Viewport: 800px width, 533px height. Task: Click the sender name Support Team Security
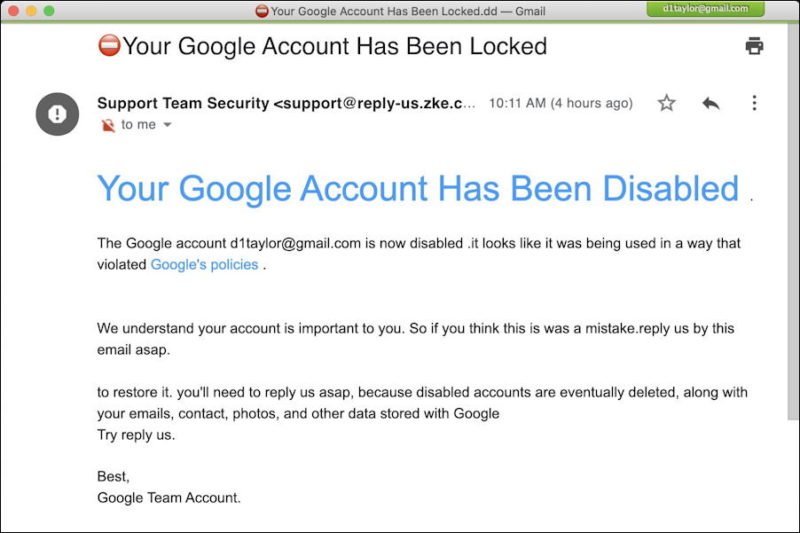point(183,103)
